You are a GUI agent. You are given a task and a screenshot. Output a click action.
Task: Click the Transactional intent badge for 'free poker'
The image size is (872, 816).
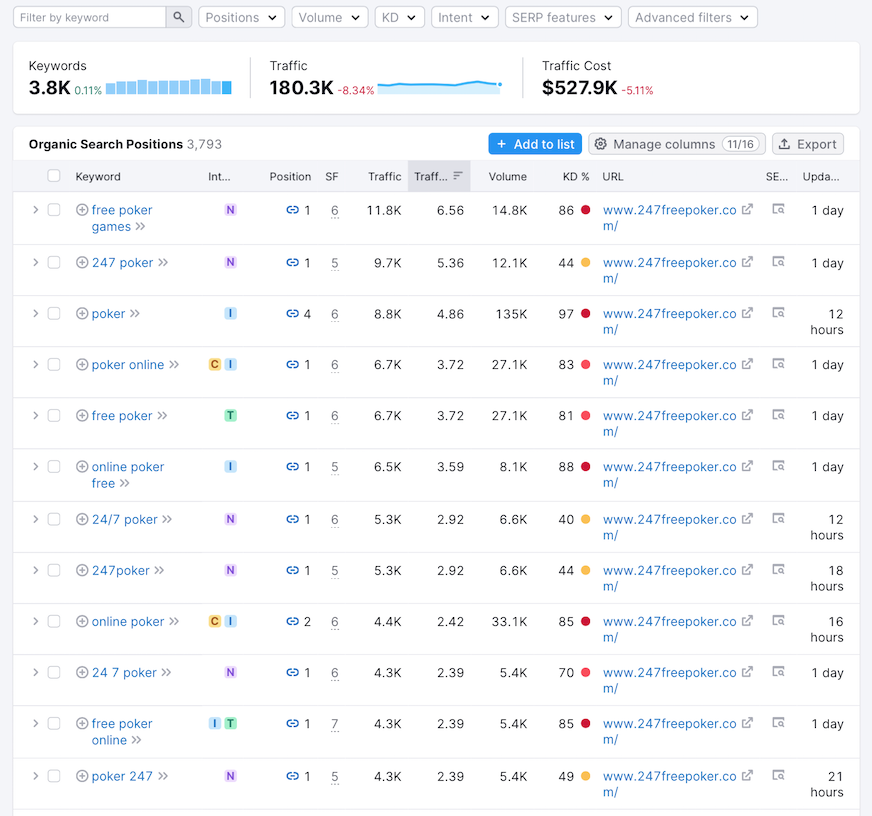coord(231,415)
